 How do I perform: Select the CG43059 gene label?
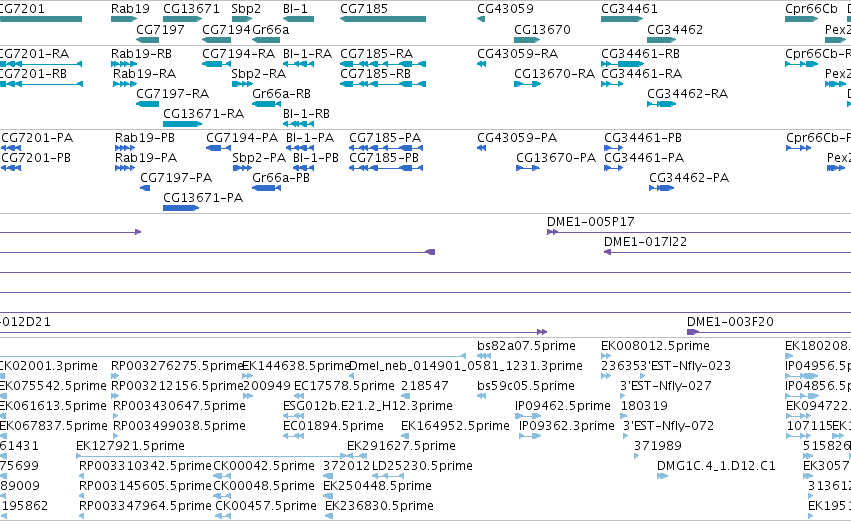[x=505, y=9]
